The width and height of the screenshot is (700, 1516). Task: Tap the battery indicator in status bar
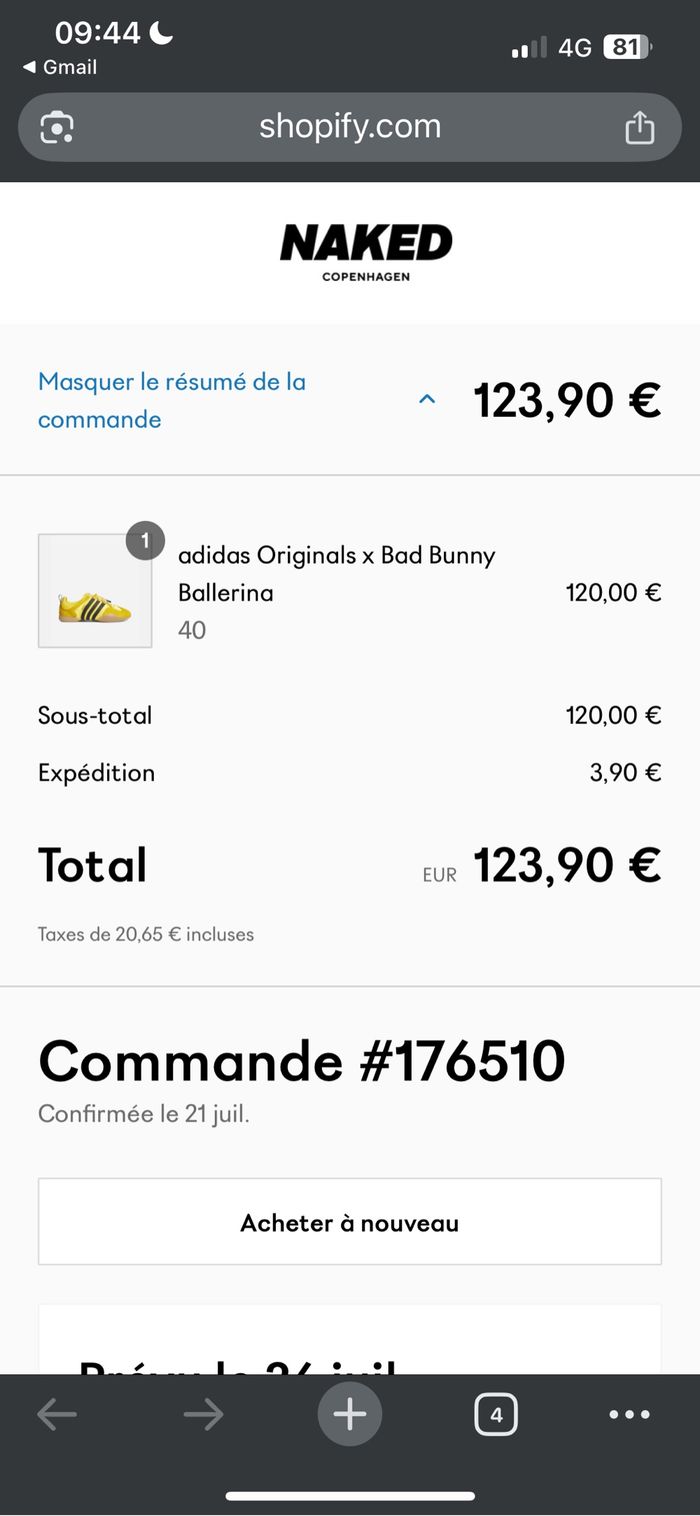pos(627,47)
